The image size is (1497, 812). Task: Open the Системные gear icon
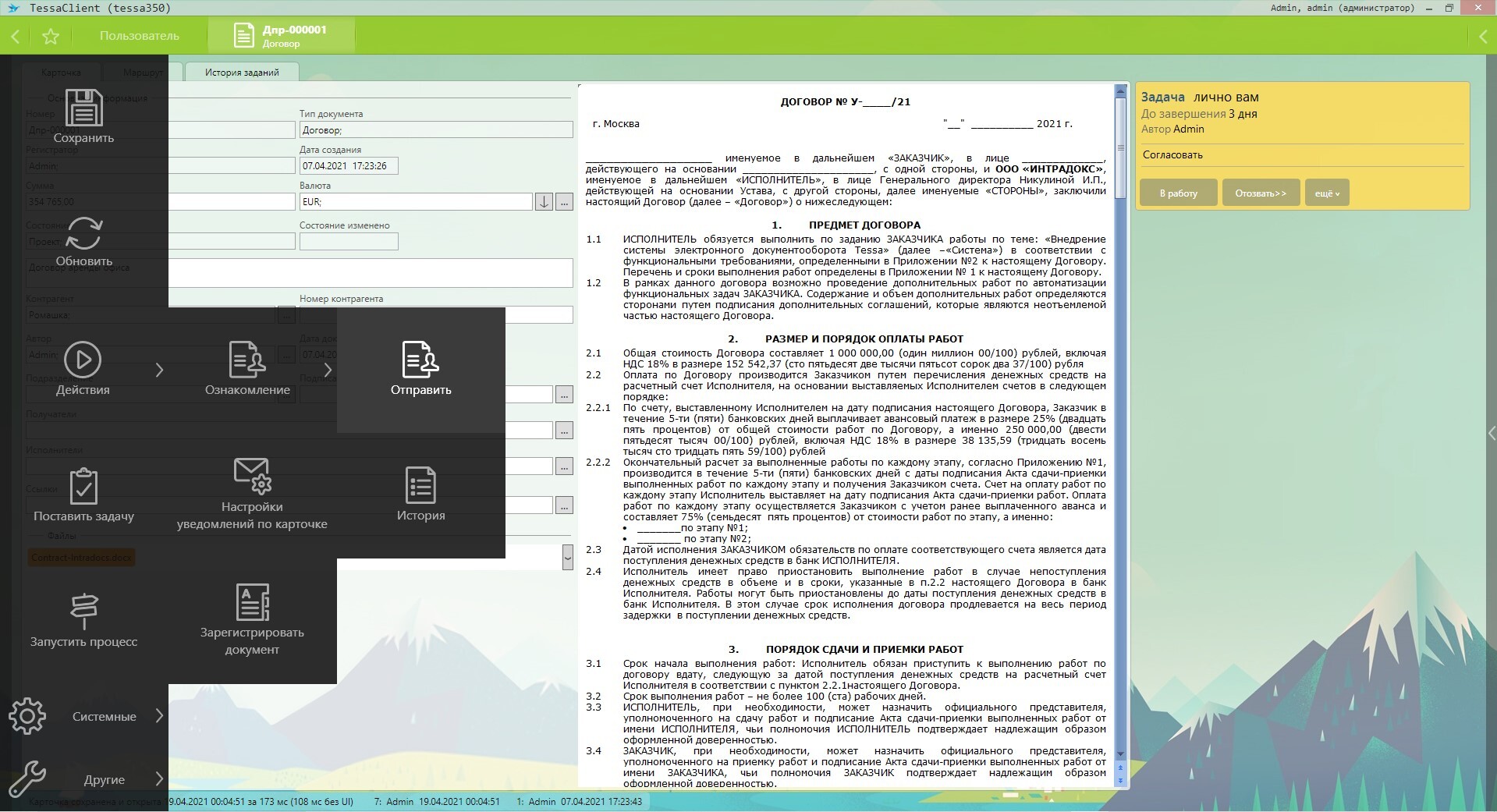click(27, 715)
